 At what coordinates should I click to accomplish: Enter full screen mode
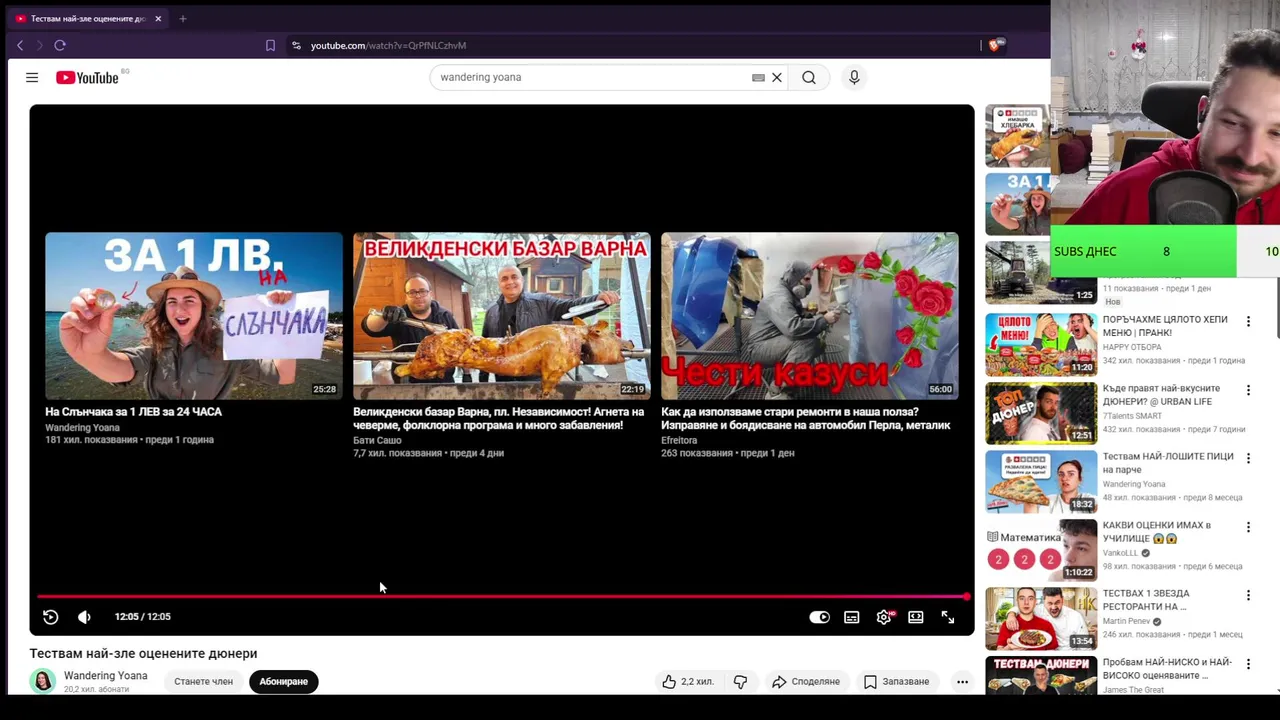coord(948,617)
